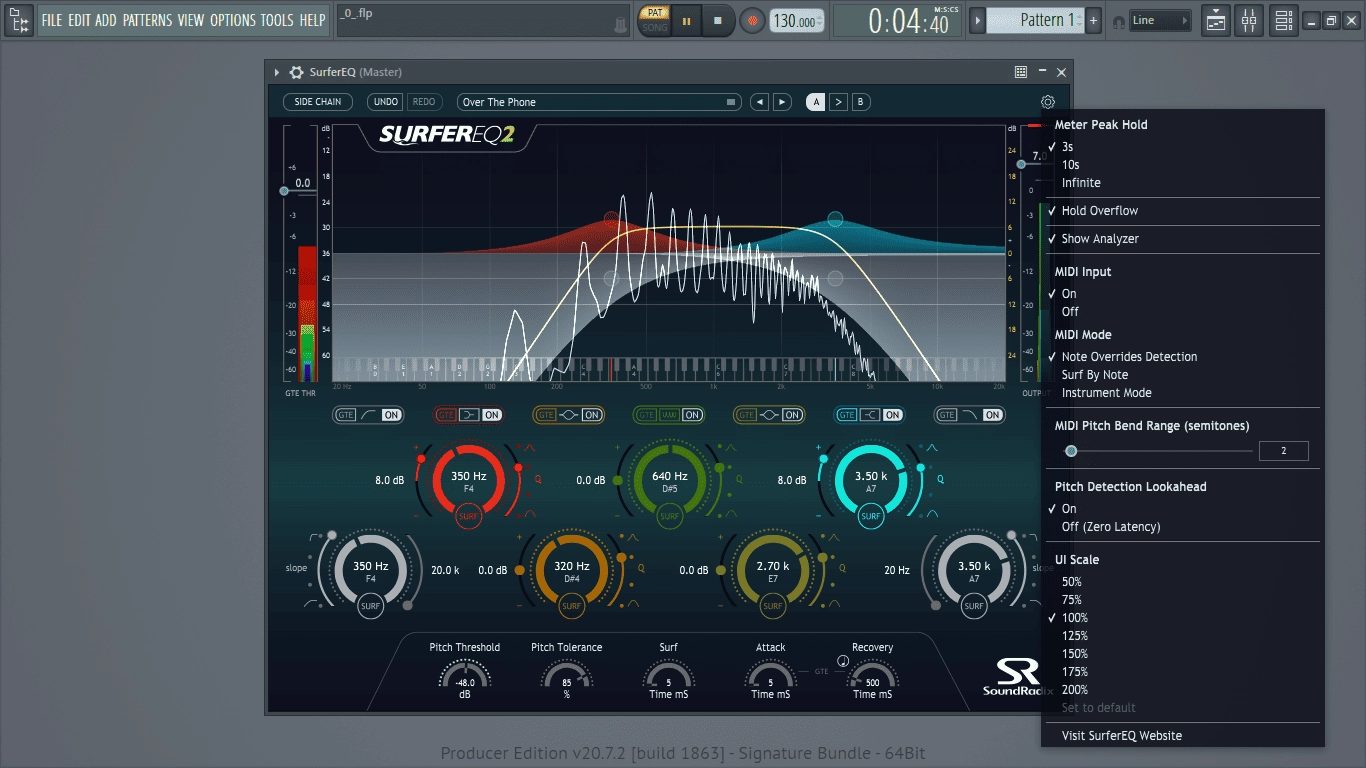Open the FILE menu
Screen dimensions: 1366x768
click(x=51, y=20)
